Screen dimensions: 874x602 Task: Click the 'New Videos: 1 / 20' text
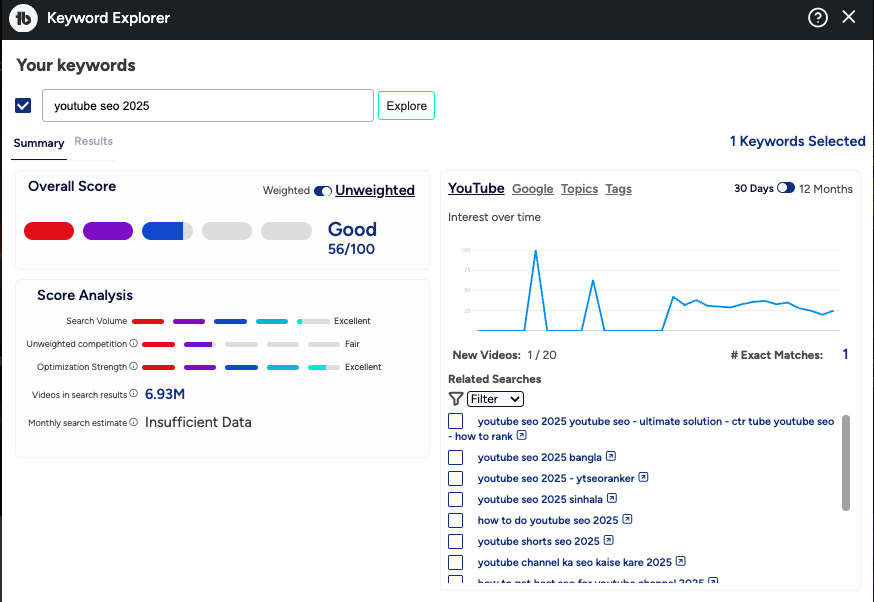pyautogui.click(x=504, y=355)
